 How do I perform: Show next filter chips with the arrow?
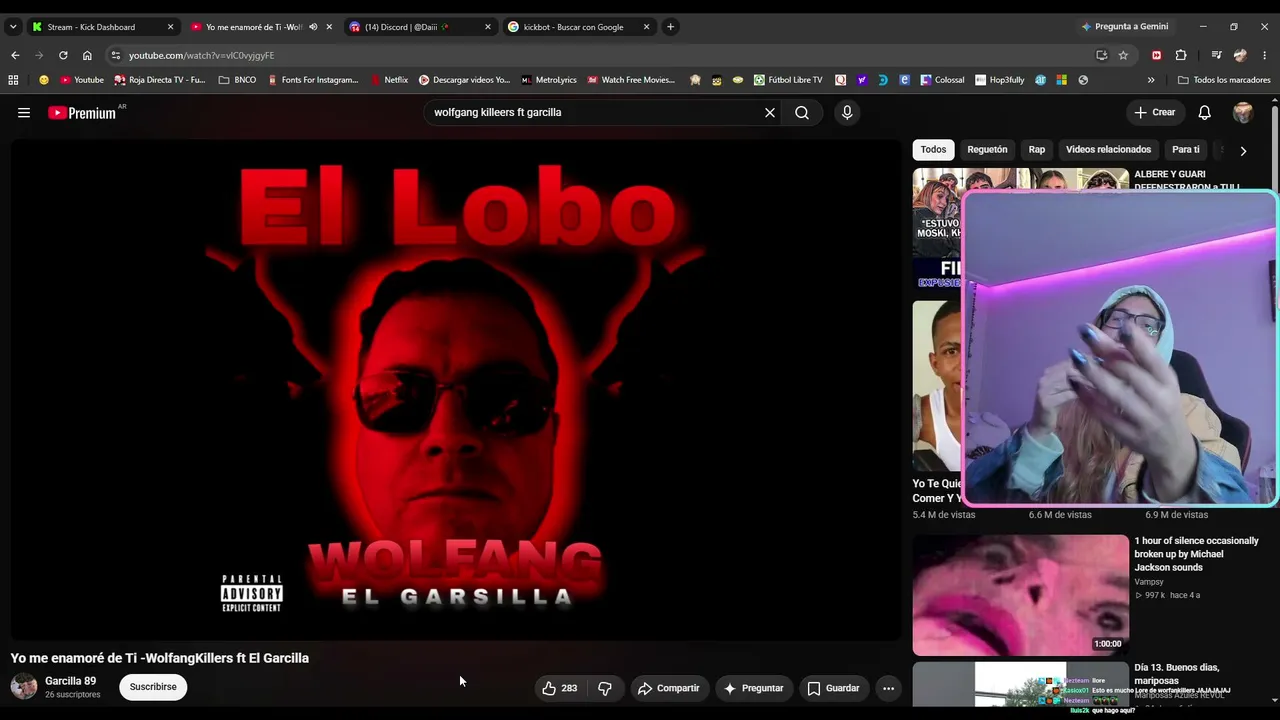pyautogui.click(x=1243, y=151)
